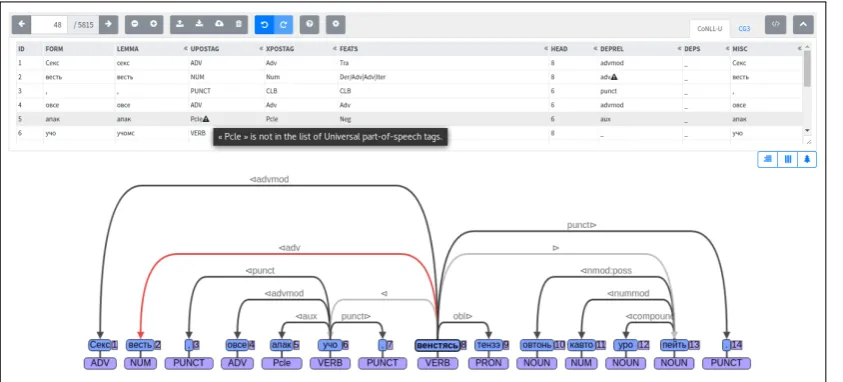Toggle enhanced dependencies with the tree icon
843x382 pixels.
[807, 159]
